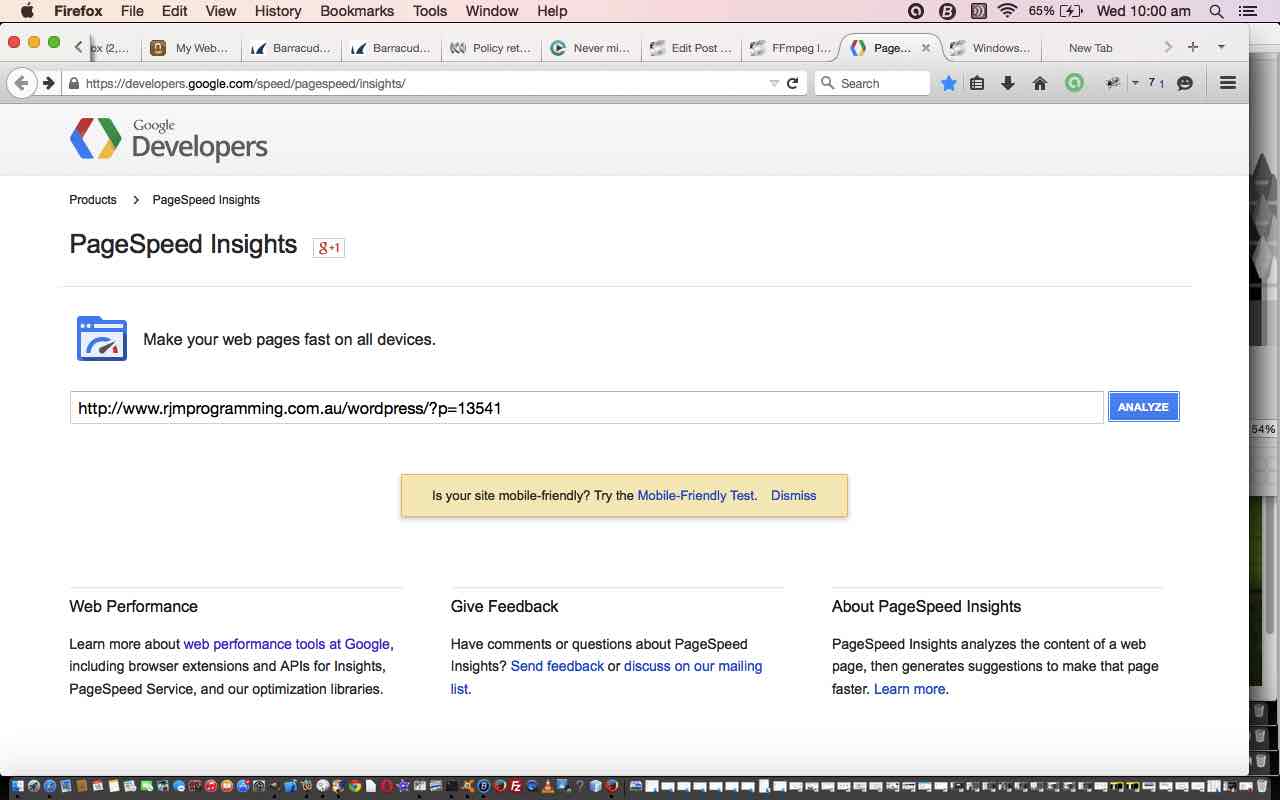Viewport: 1280px width, 800px height.
Task: Click the Wi-Fi status icon
Action: [x=1007, y=11]
